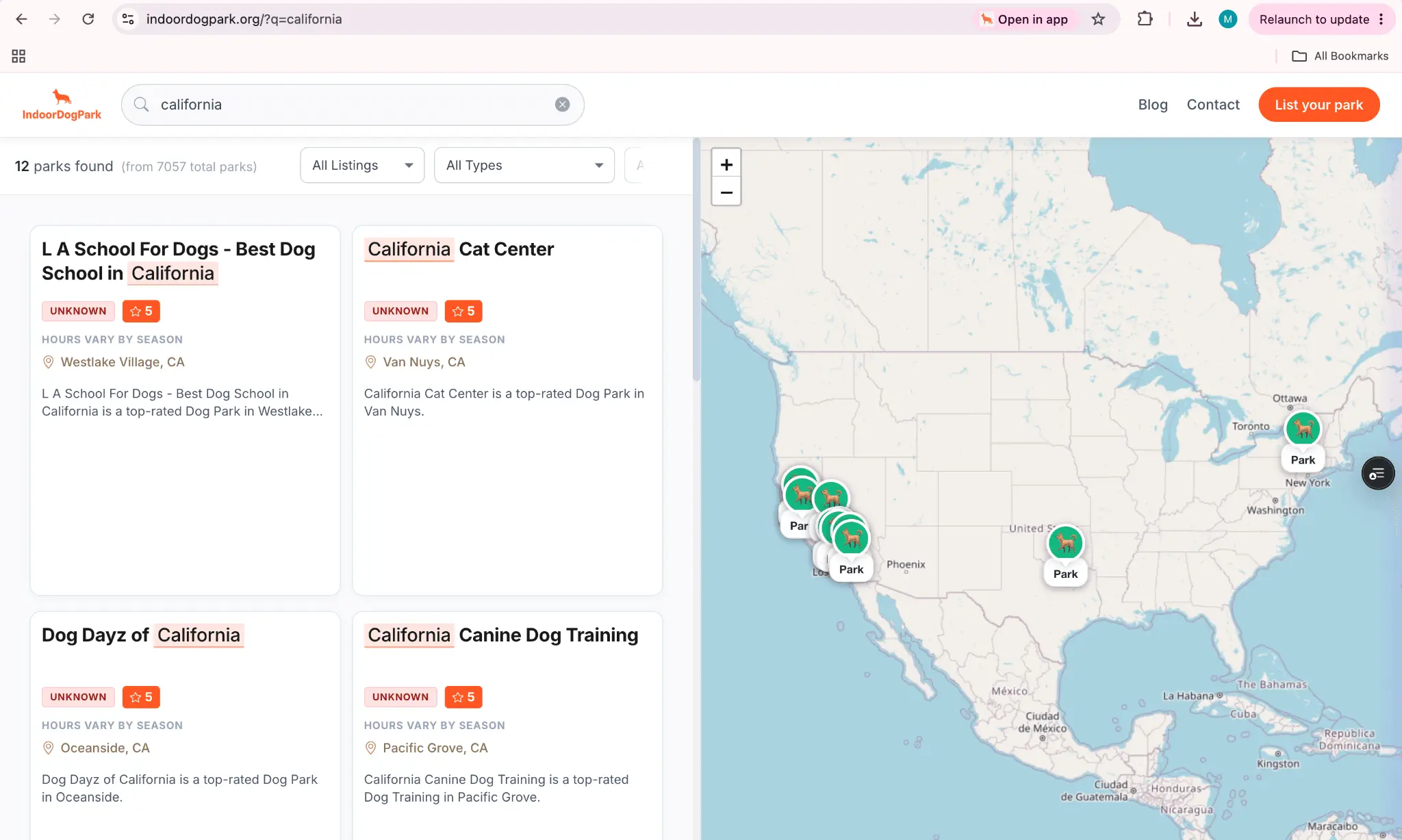Click the dark floating widget icon on map edge
Screen dimensions: 1402x840
click(1377, 473)
